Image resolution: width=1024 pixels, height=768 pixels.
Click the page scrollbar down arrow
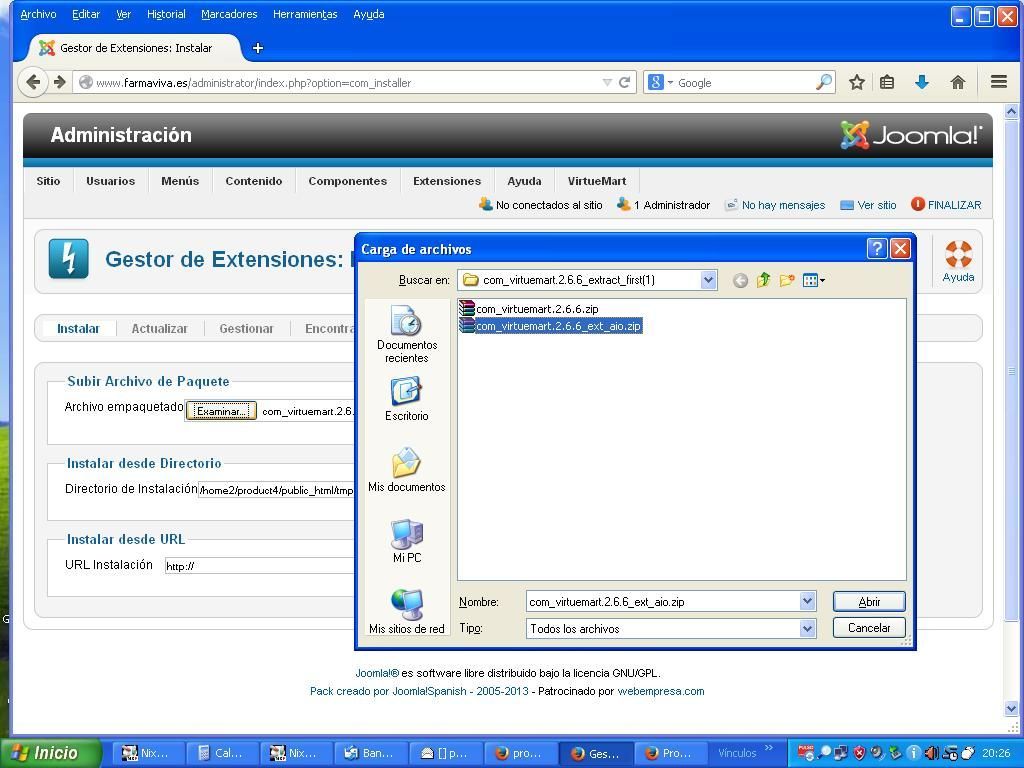pyautogui.click(x=1012, y=709)
